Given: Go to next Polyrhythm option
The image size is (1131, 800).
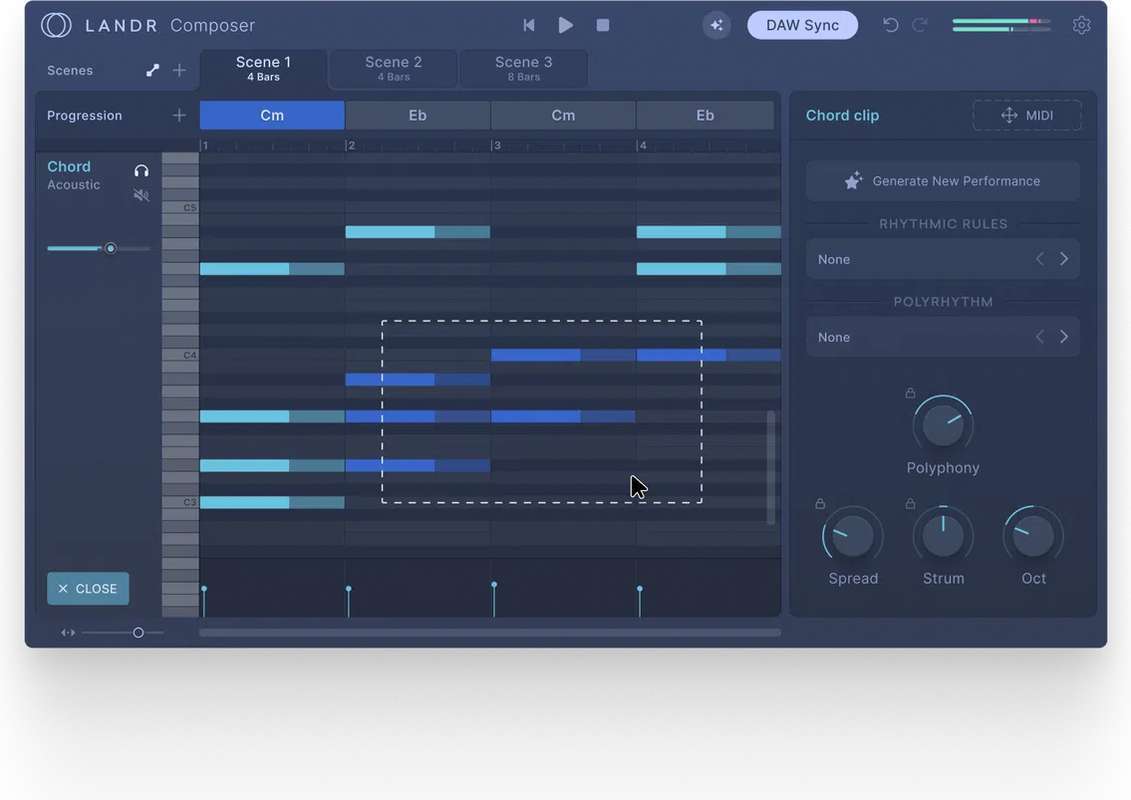Looking at the screenshot, I should 1064,337.
